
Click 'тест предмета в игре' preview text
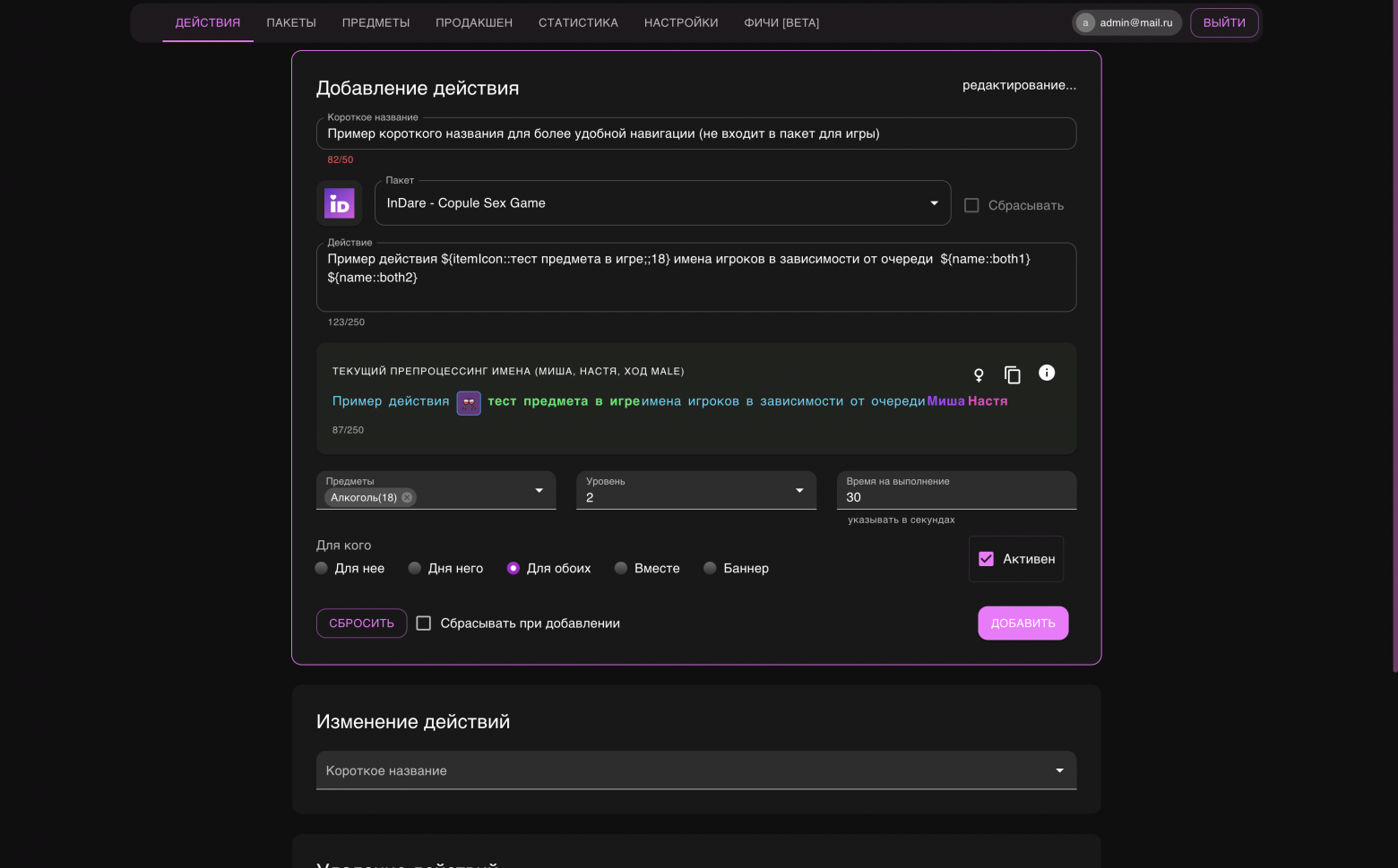(564, 401)
